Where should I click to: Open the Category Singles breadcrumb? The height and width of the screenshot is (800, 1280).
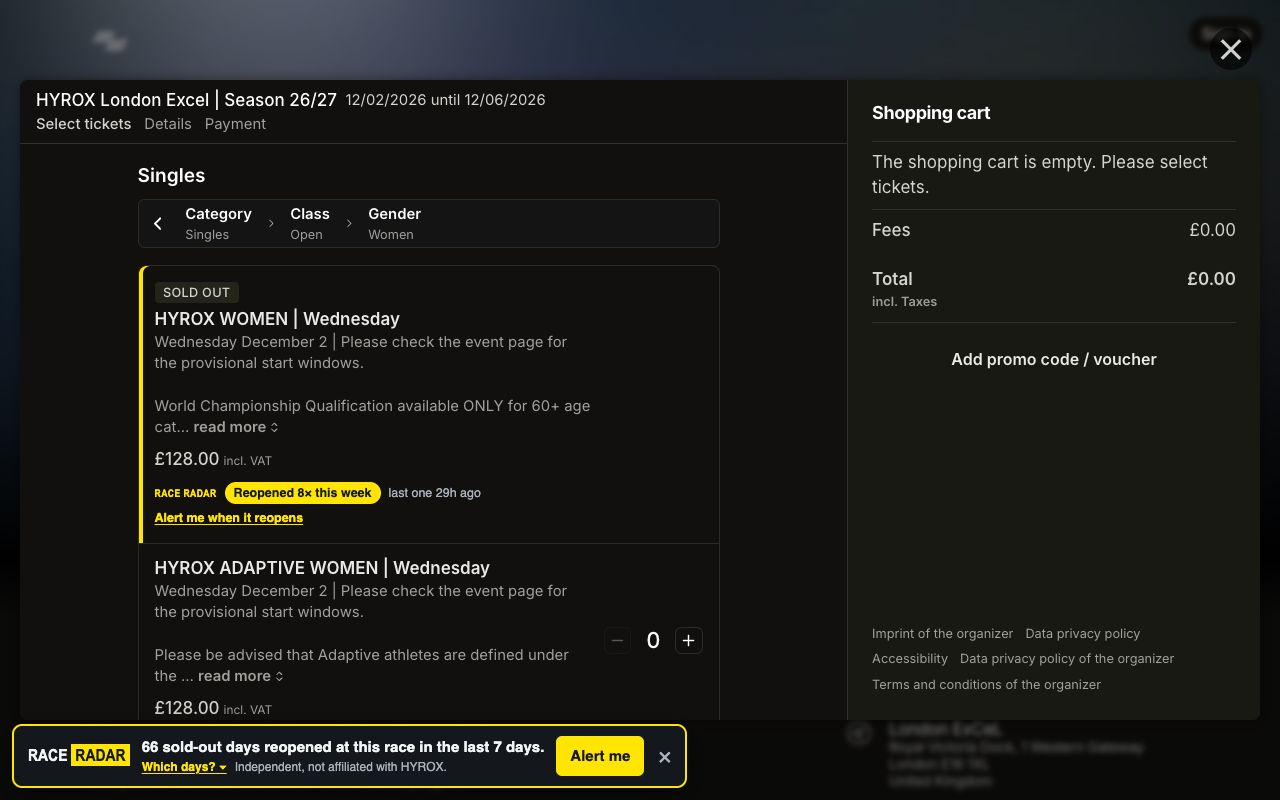[x=218, y=224]
